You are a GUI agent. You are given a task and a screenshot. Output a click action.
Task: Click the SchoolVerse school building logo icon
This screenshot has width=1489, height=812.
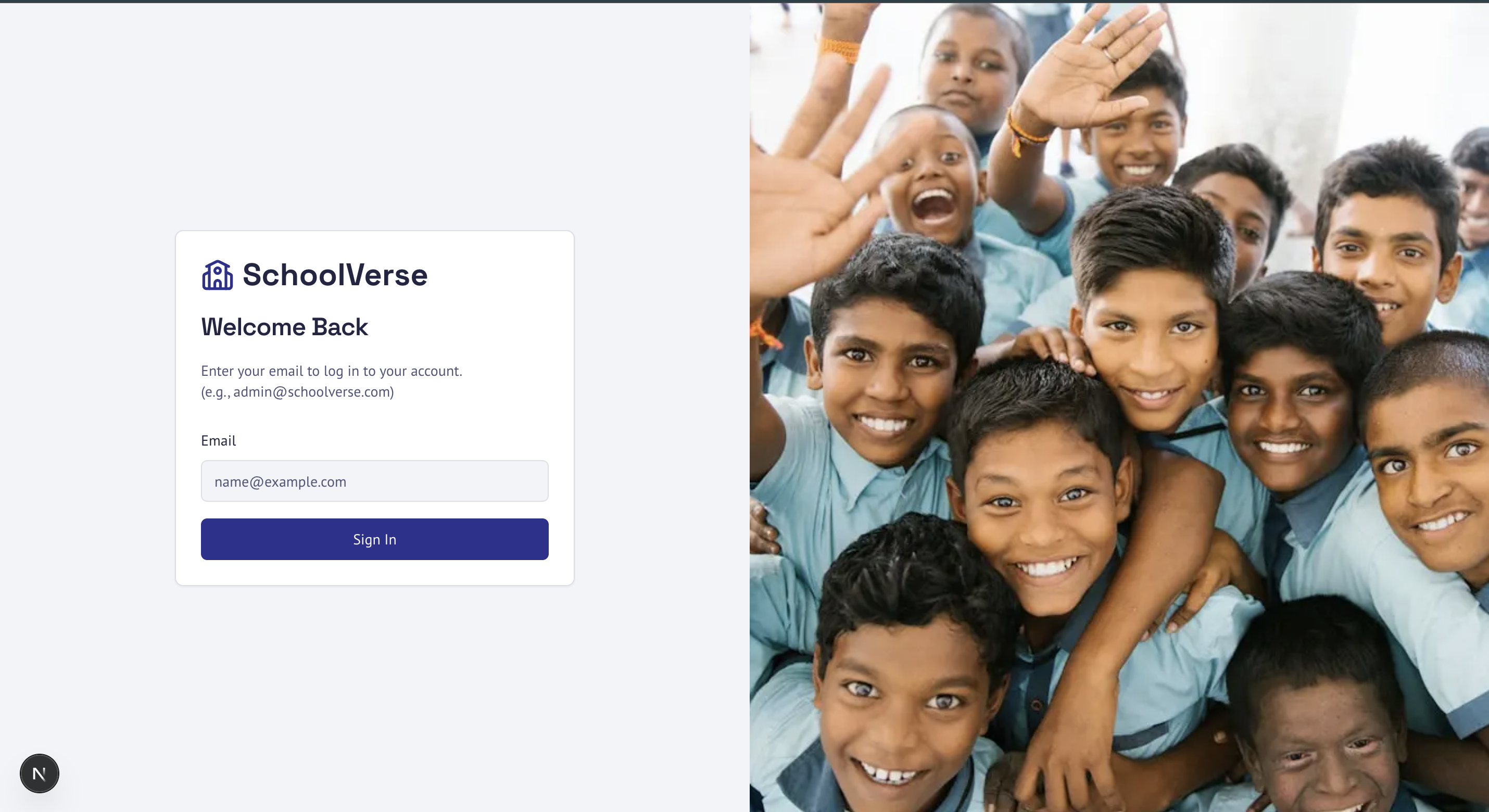pyautogui.click(x=217, y=275)
